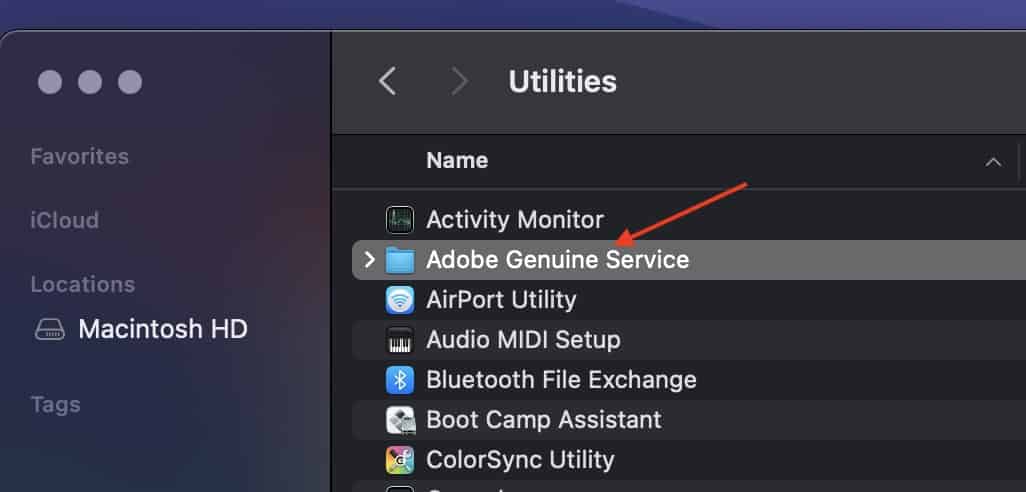Image resolution: width=1026 pixels, height=492 pixels.
Task: Expand the Adobe Genuine Service folder
Action: [369, 260]
